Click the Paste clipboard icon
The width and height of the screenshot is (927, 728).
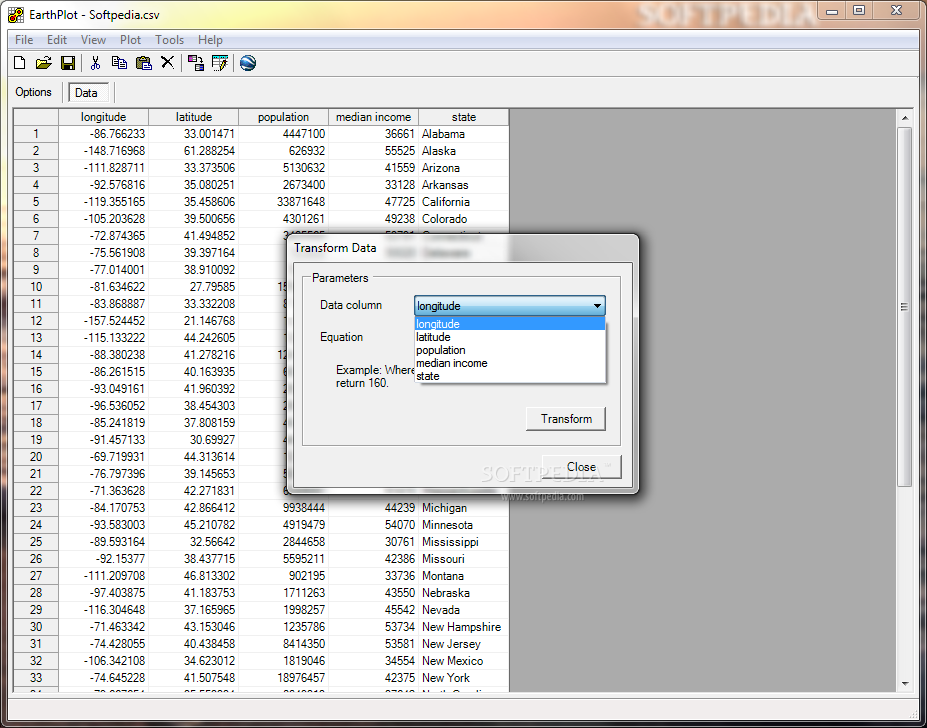point(144,63)
